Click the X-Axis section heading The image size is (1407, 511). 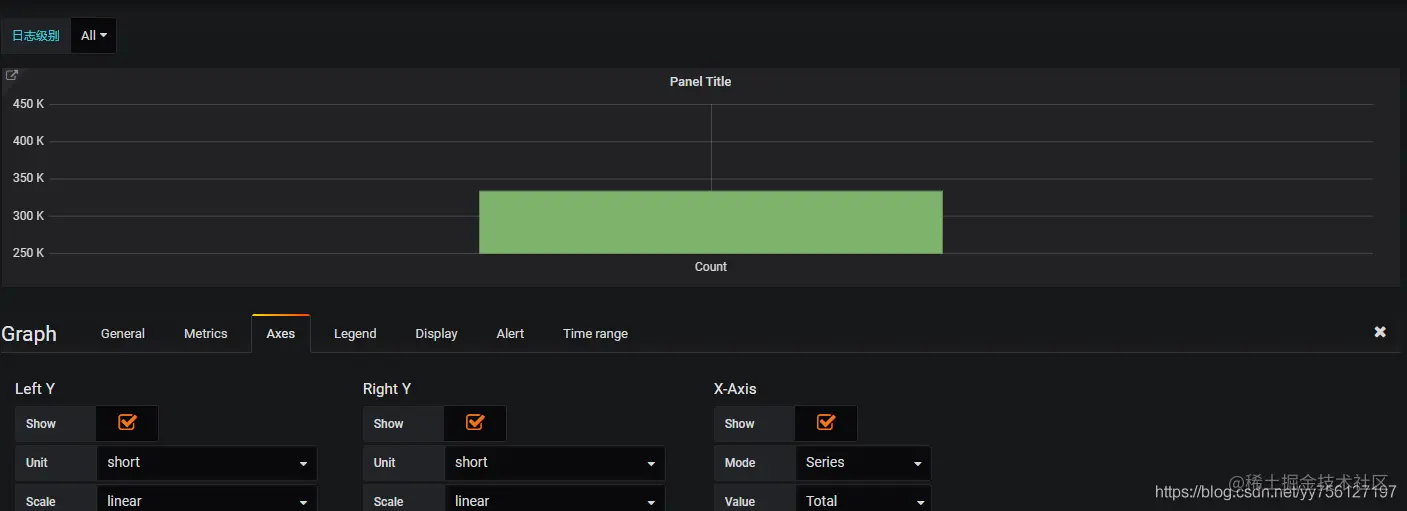click(x=735, y=388)
